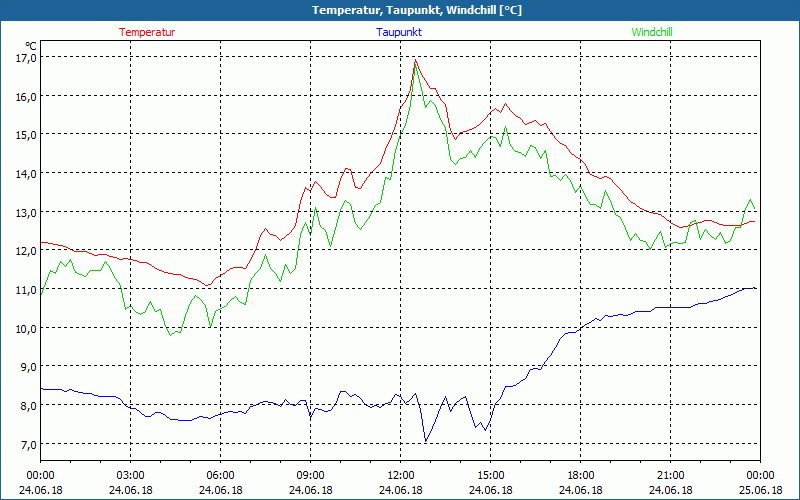The height and width of the screenshot is (500, 800).
Task: Click the 14,0 y-axis value
Action: coord(26,174)
